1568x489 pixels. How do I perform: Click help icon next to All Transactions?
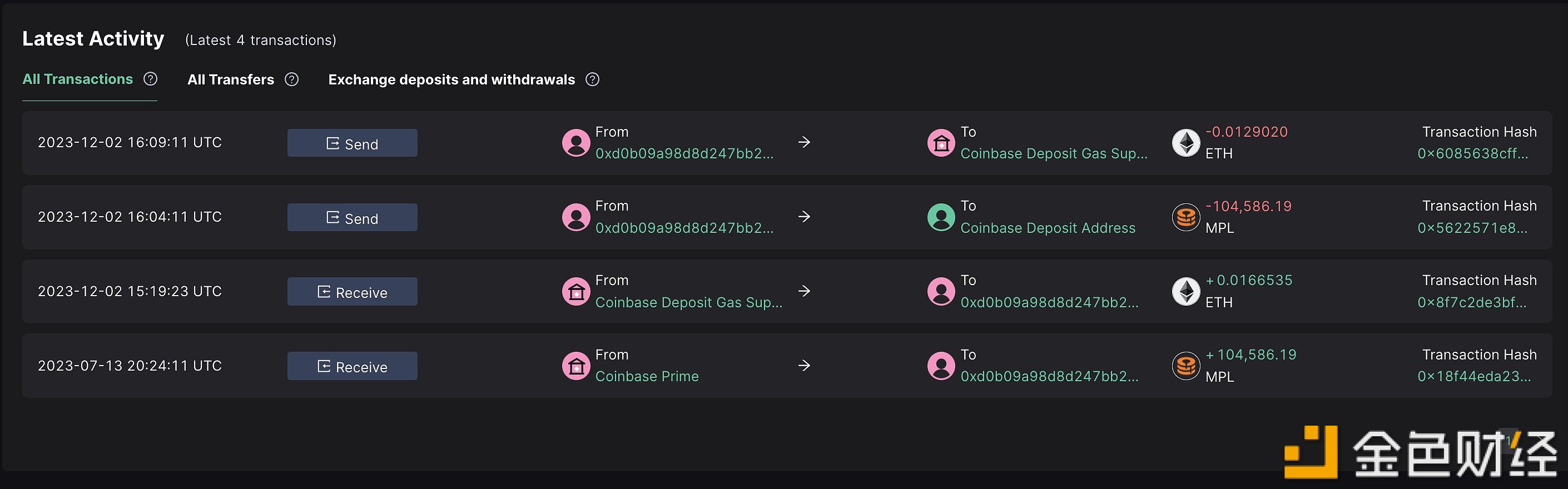point(150,79)
